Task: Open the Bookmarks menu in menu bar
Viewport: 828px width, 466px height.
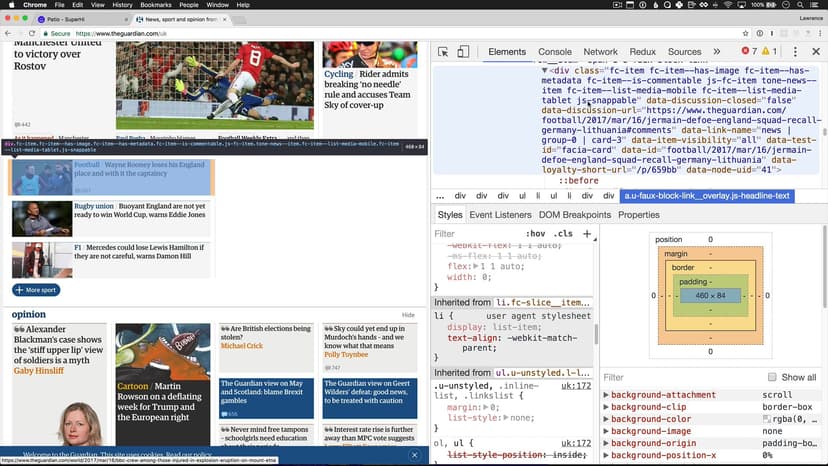Action: [x=154, y=5]
